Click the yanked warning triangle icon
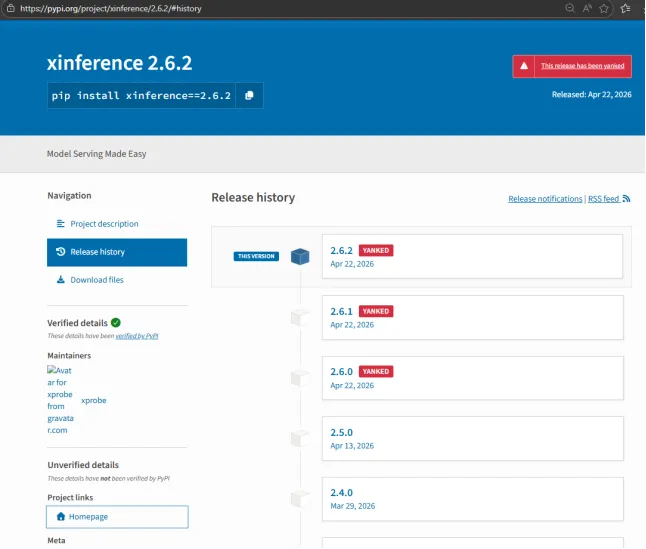The width and height of the screenshot is (646, 549). [524, 66]
